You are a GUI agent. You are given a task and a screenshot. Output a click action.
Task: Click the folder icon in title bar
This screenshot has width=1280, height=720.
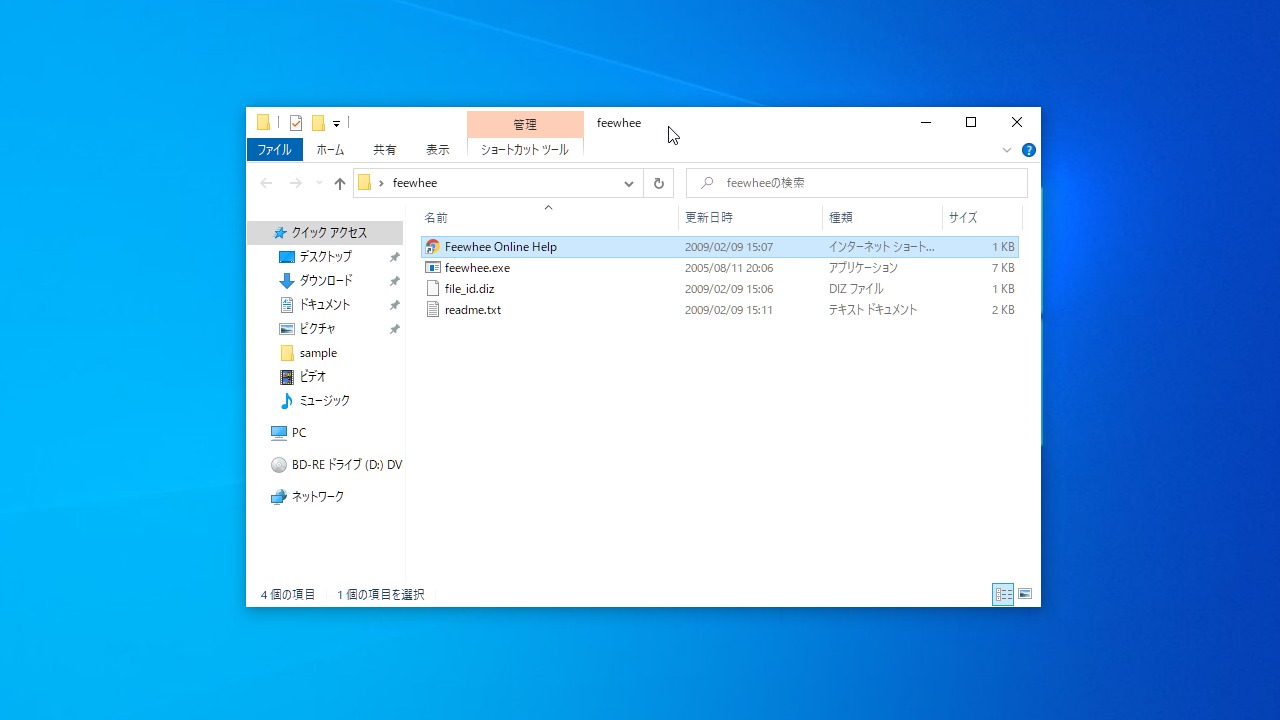point(264,123)
